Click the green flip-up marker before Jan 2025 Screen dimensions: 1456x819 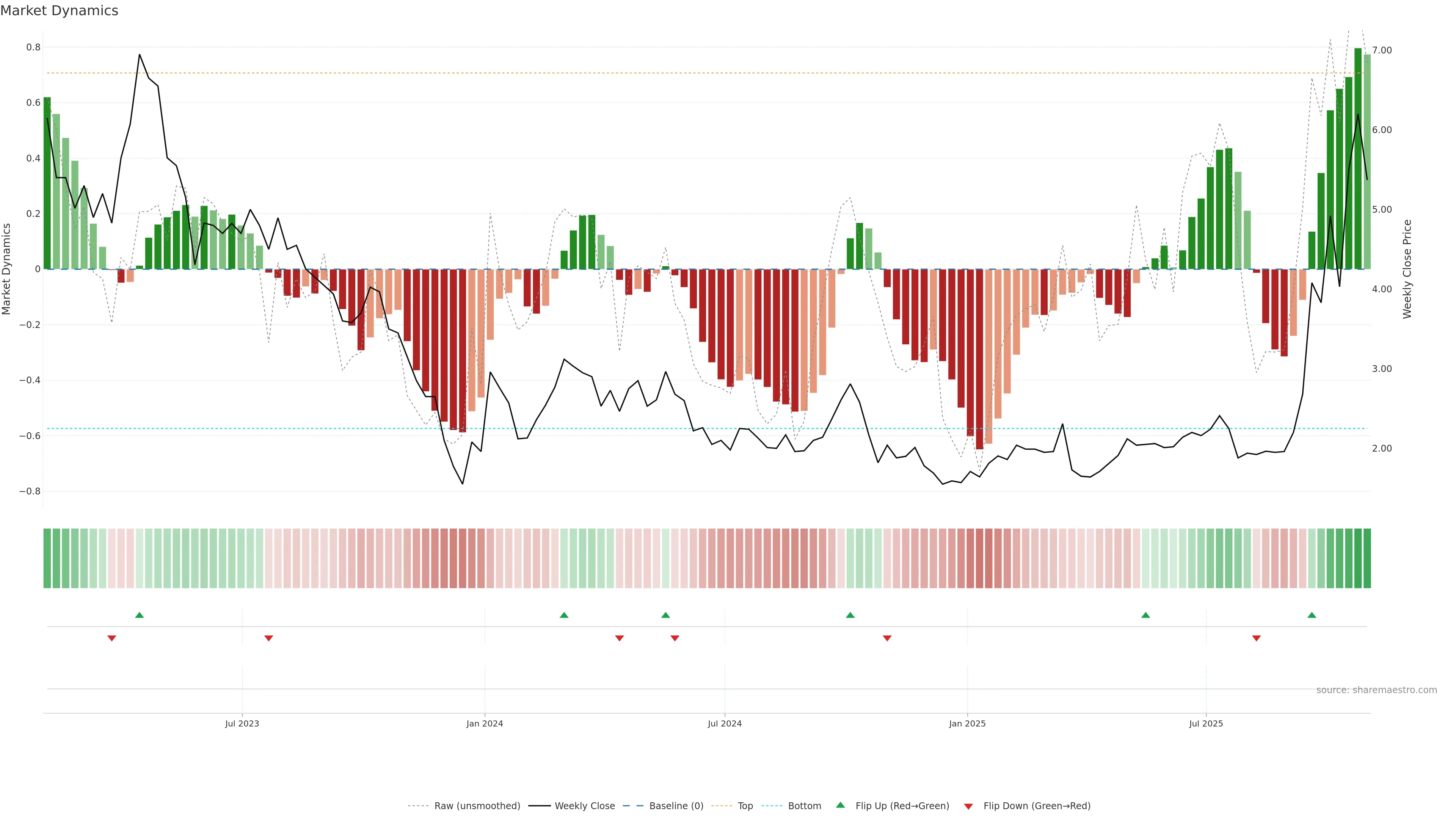[850, 615]
